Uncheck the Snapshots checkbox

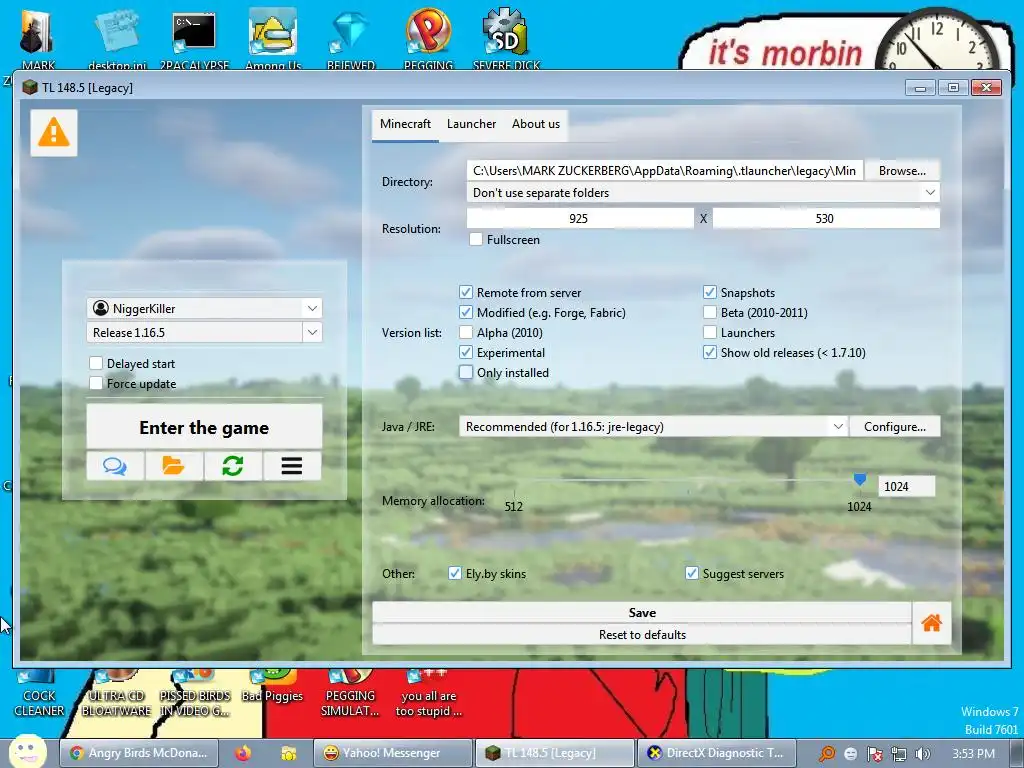pos(710,293)
